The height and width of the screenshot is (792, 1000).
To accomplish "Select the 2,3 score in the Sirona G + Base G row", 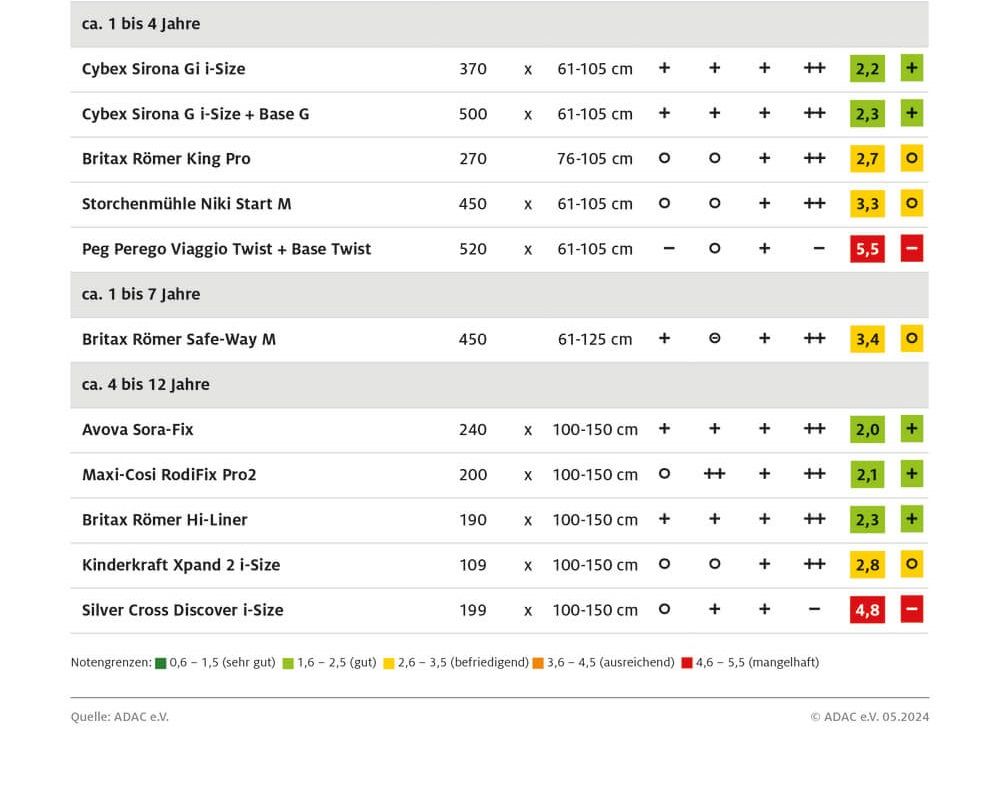I will point(867,114).
